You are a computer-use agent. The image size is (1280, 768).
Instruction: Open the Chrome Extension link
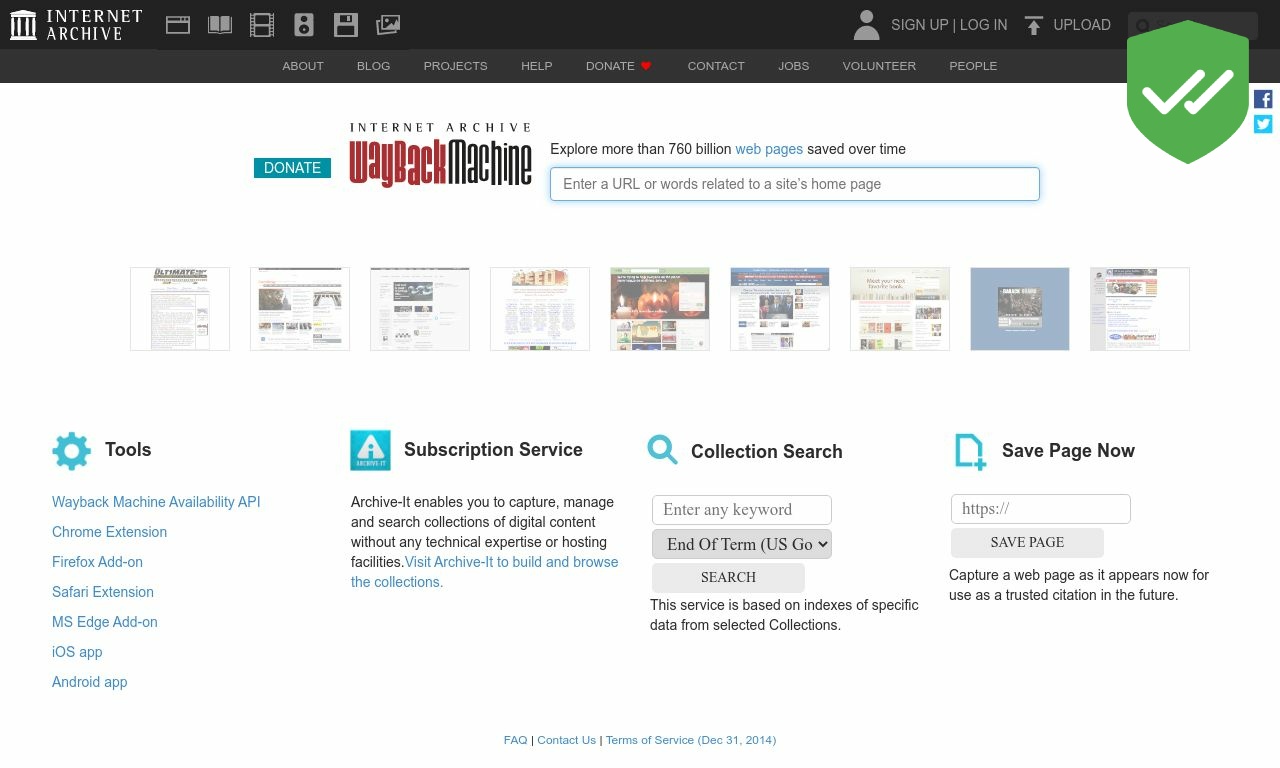(x=109, y=532)
